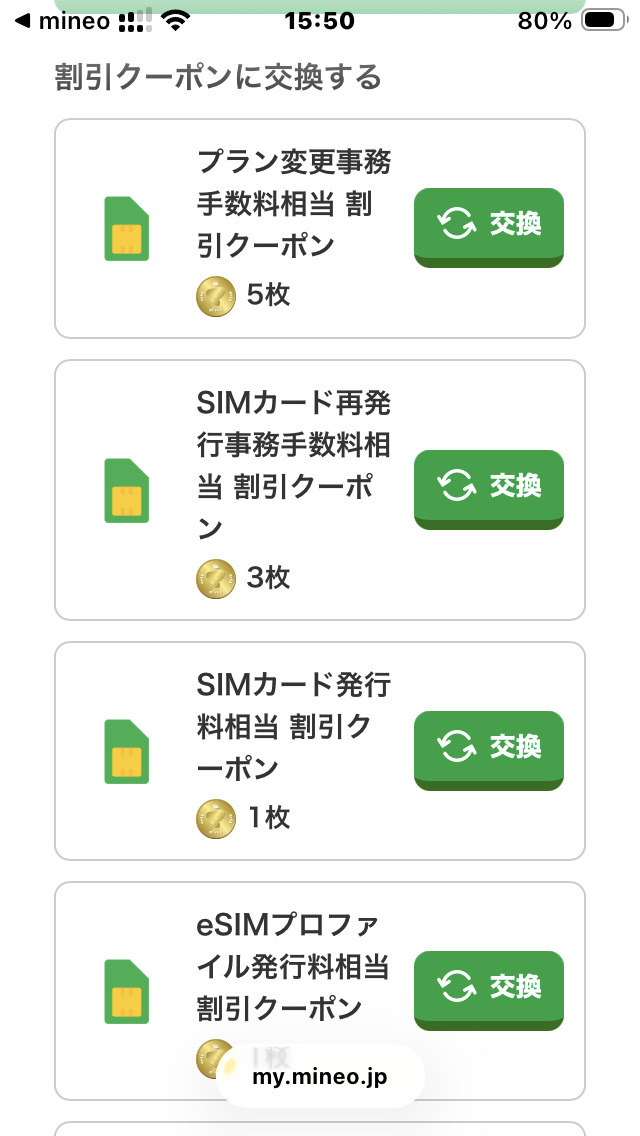Tap the gold coin beside 1枚 for SIMカード発行料
The height and width of the screenshot is (1136, 640).
pos(215,817)
